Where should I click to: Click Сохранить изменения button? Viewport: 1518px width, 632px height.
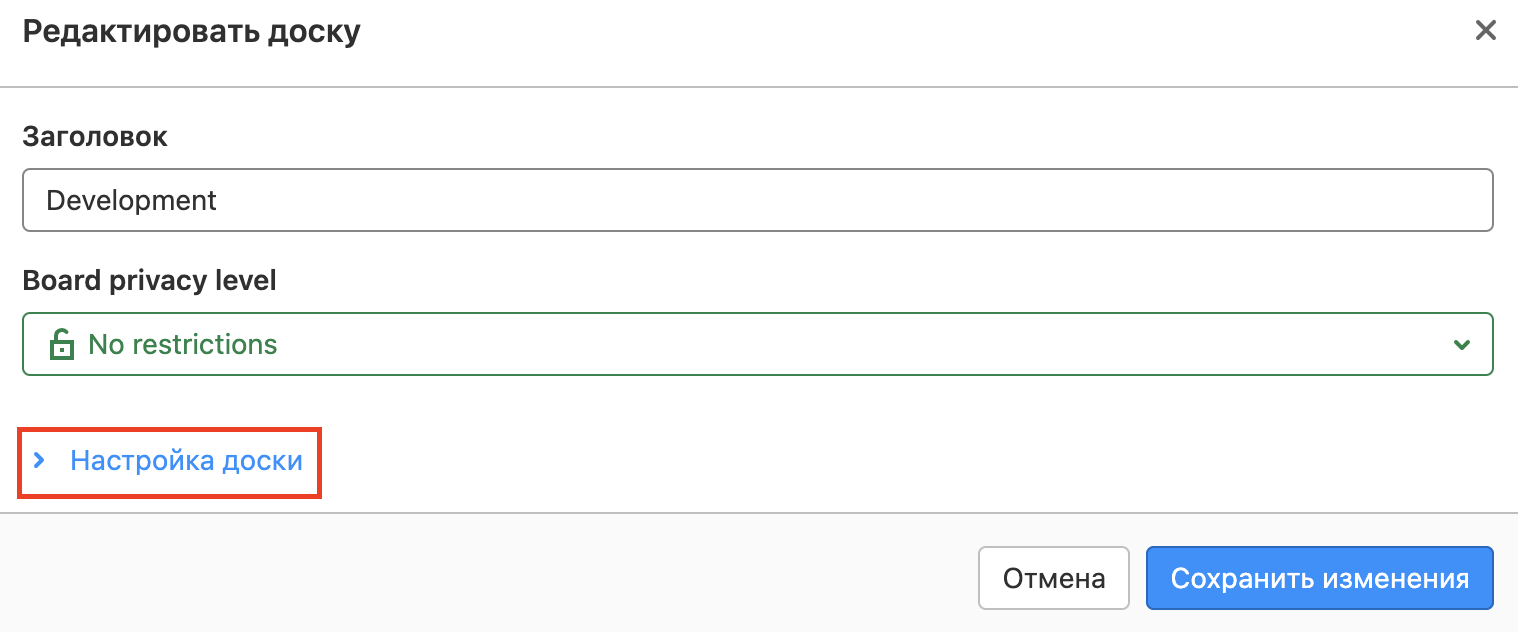coord(1319,578)
